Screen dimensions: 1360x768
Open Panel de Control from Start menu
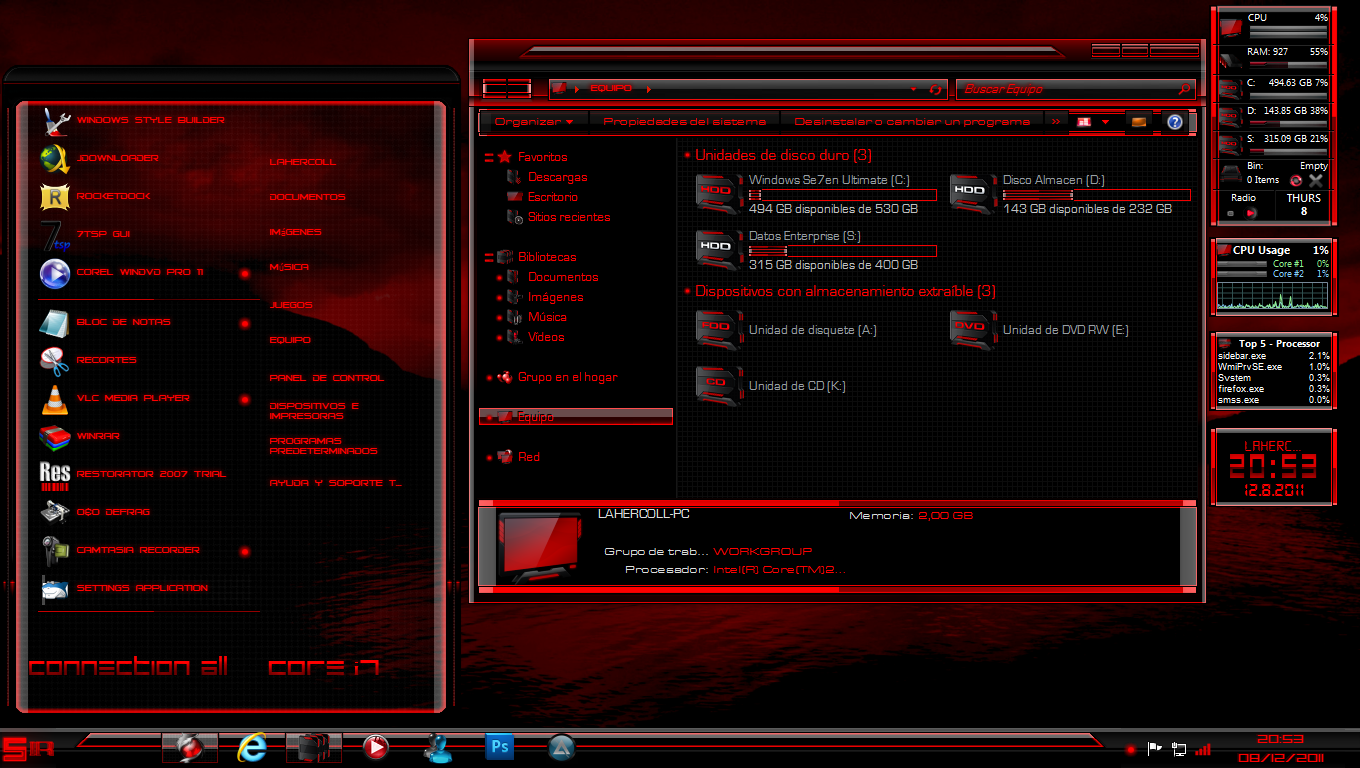click(326, 378)
